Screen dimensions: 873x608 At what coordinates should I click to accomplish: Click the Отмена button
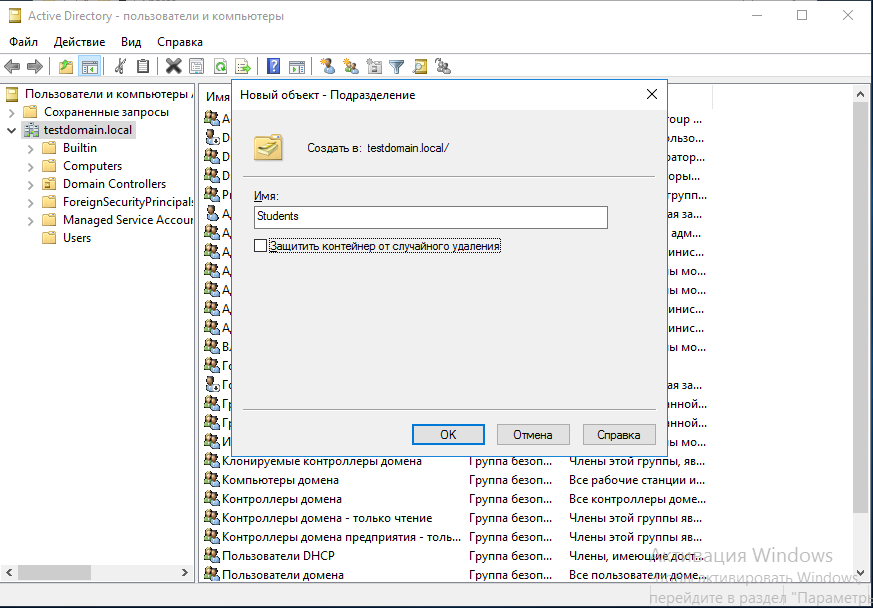pyautogui.click(x=533, y=435)
